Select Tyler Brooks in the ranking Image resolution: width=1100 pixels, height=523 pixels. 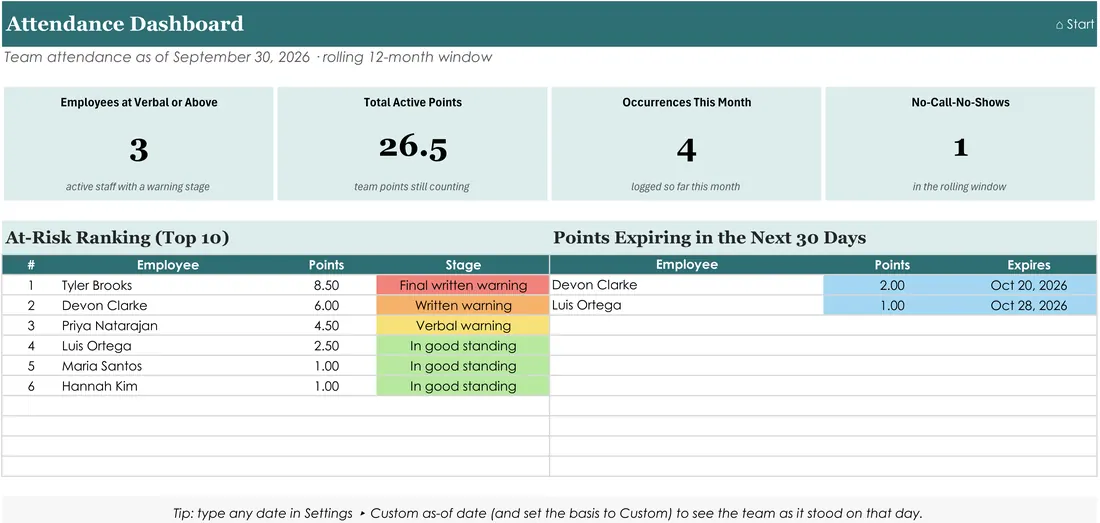pyautogui.click(x=97, y=285)
